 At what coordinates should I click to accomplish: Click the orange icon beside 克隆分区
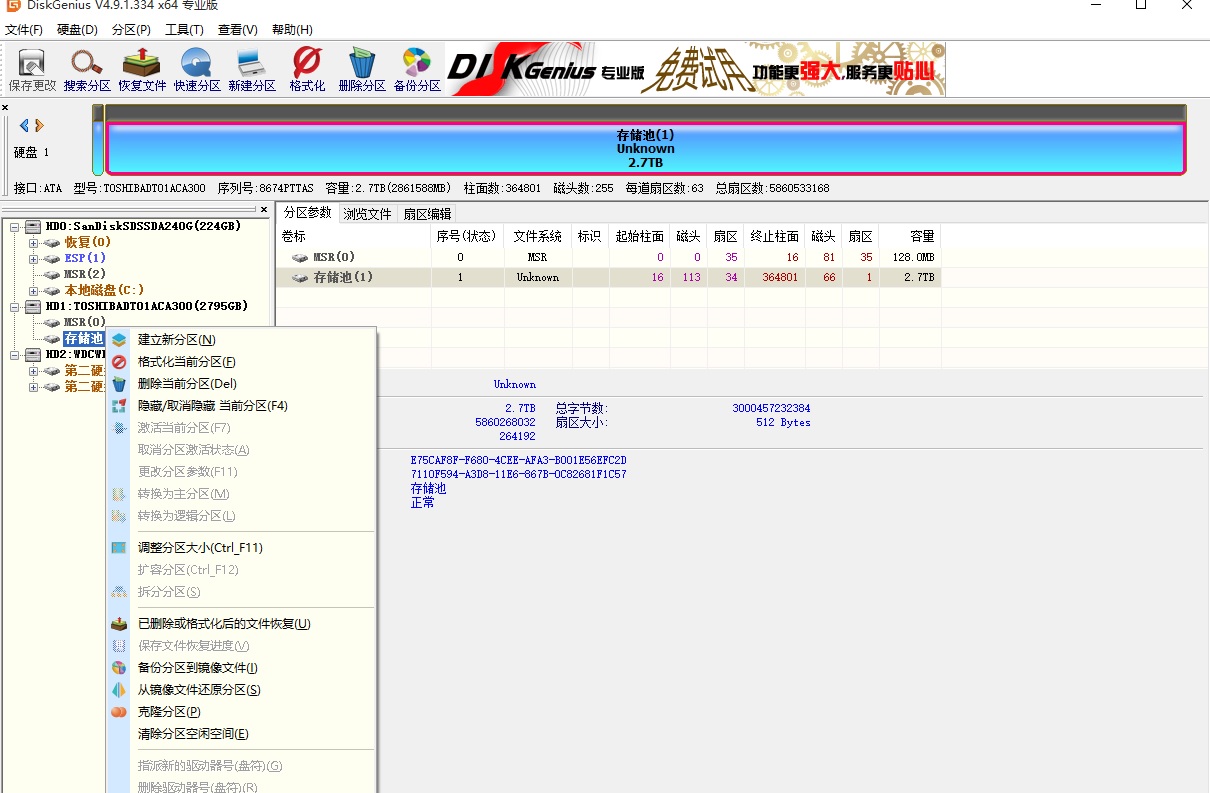pos(119,712)
